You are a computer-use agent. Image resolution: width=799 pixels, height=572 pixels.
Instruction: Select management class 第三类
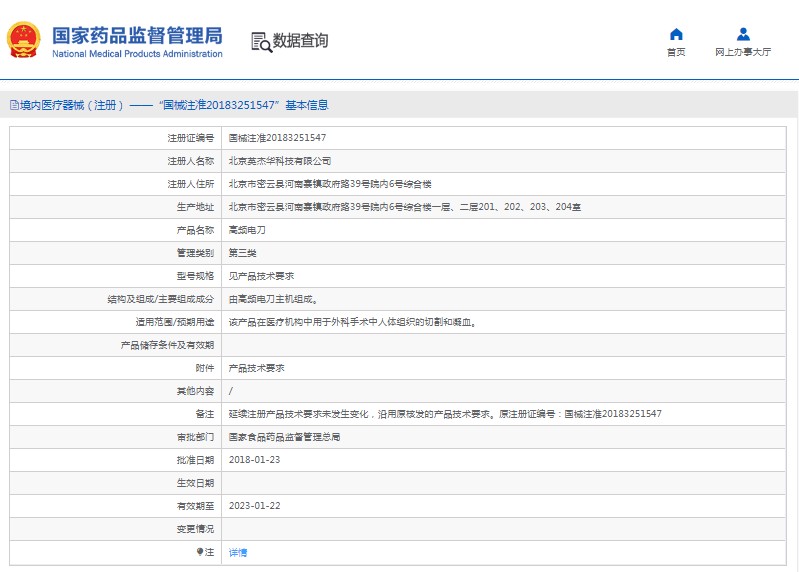(243, 253)
